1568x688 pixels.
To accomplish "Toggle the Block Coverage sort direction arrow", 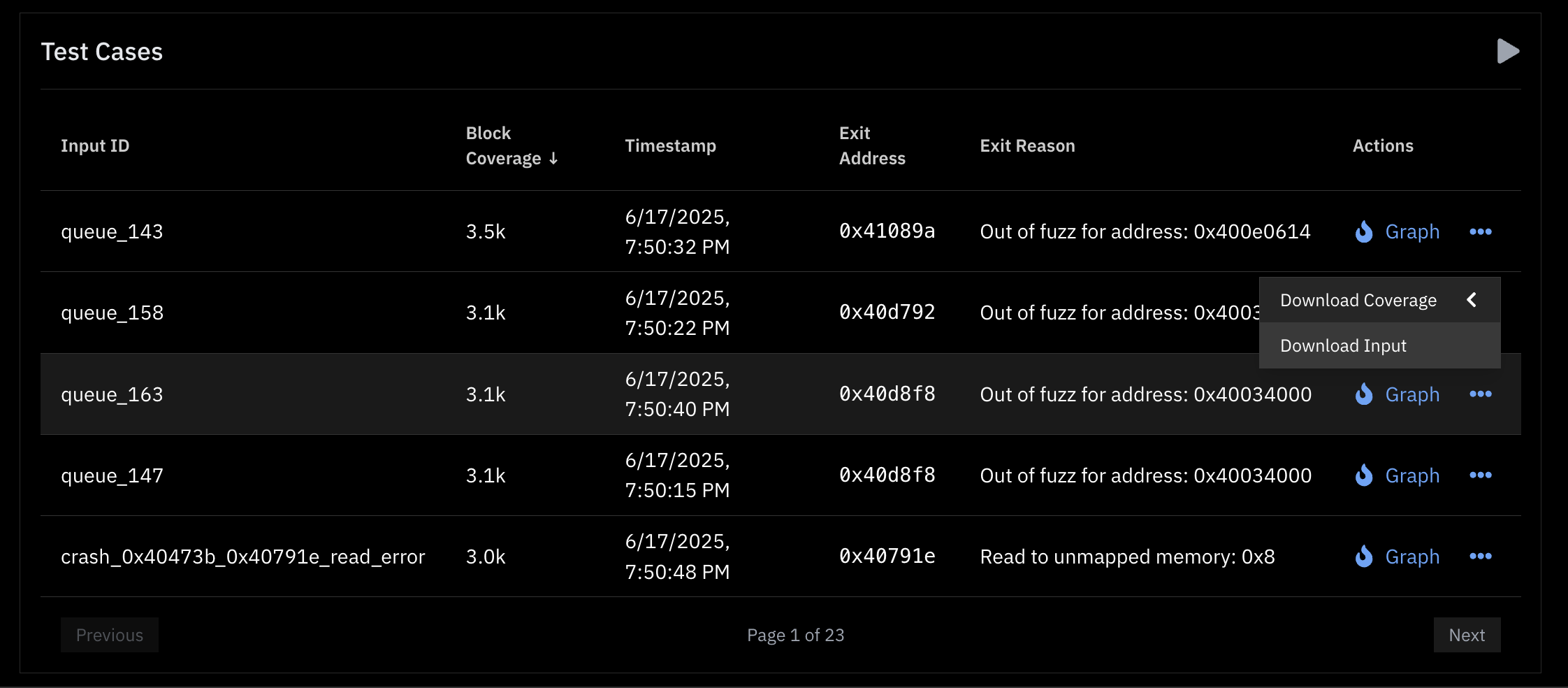I will [553, 158].
